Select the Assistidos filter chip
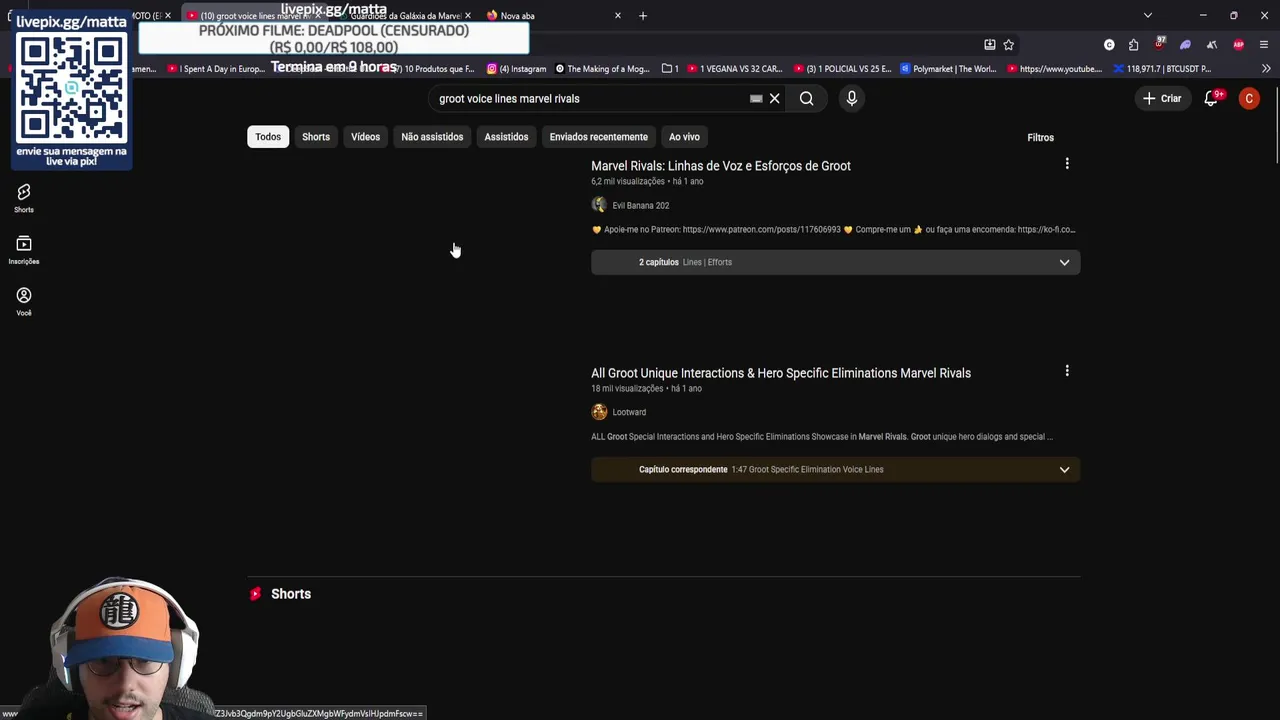 click(x=506, y=137)
